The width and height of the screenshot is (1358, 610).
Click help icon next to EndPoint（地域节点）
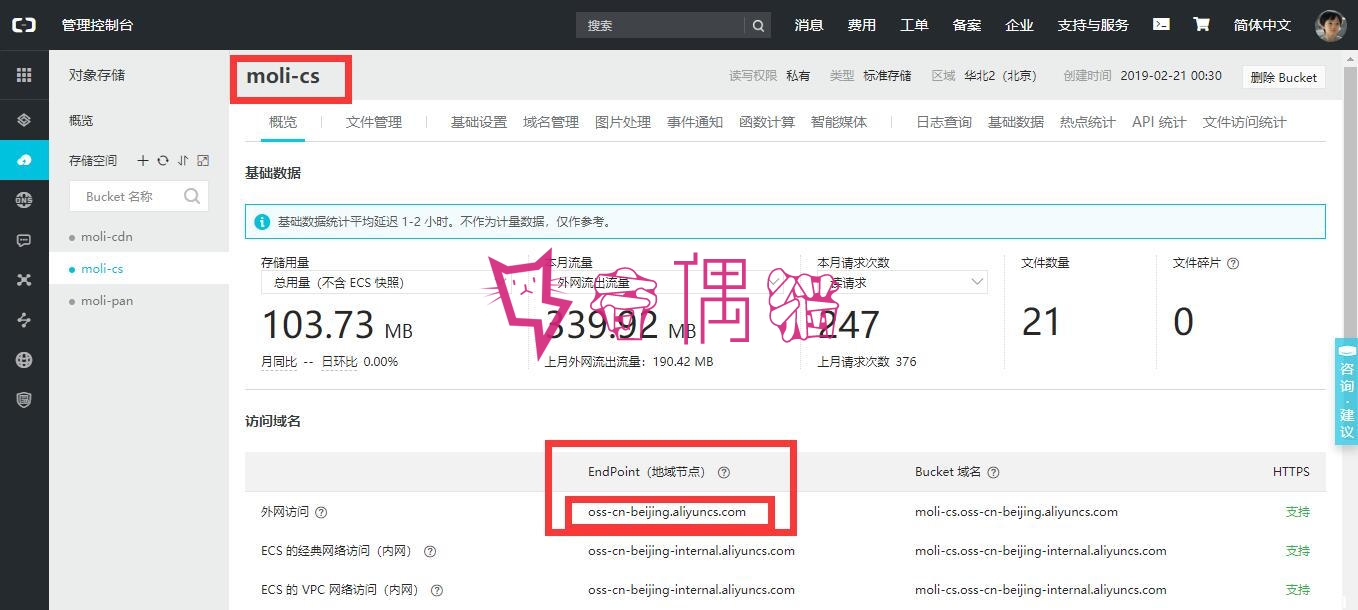click(x=724, y=472)
